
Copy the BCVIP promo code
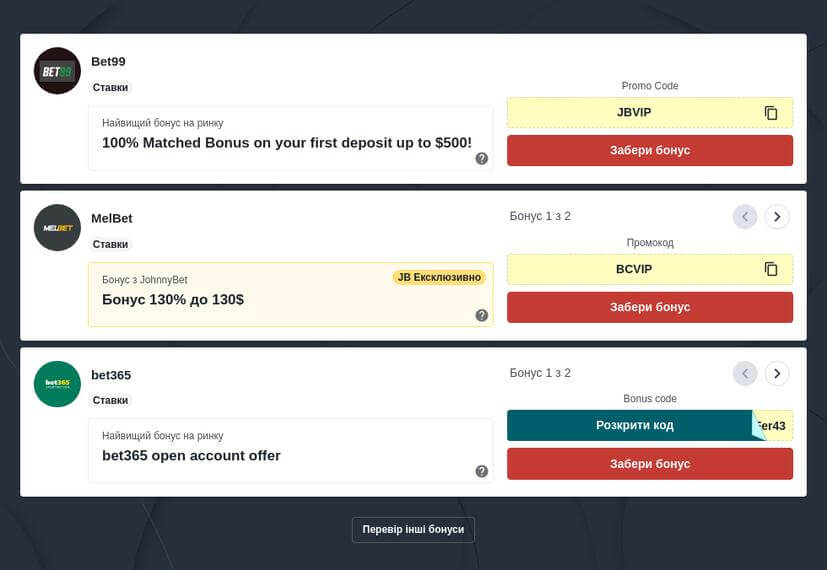[771, 269]
